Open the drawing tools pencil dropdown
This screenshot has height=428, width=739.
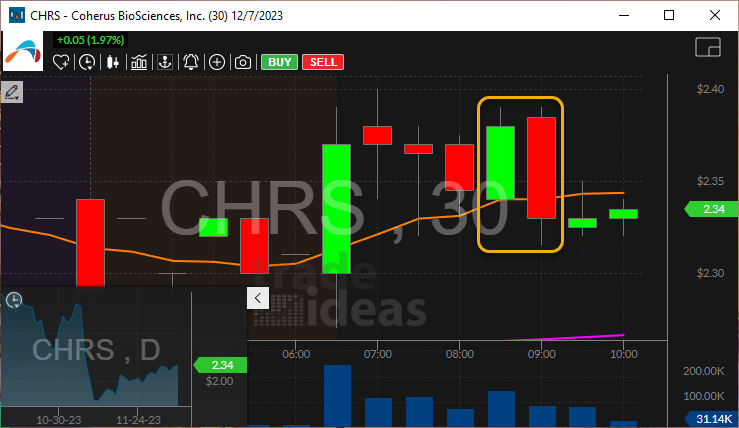(x=12, y=92)
